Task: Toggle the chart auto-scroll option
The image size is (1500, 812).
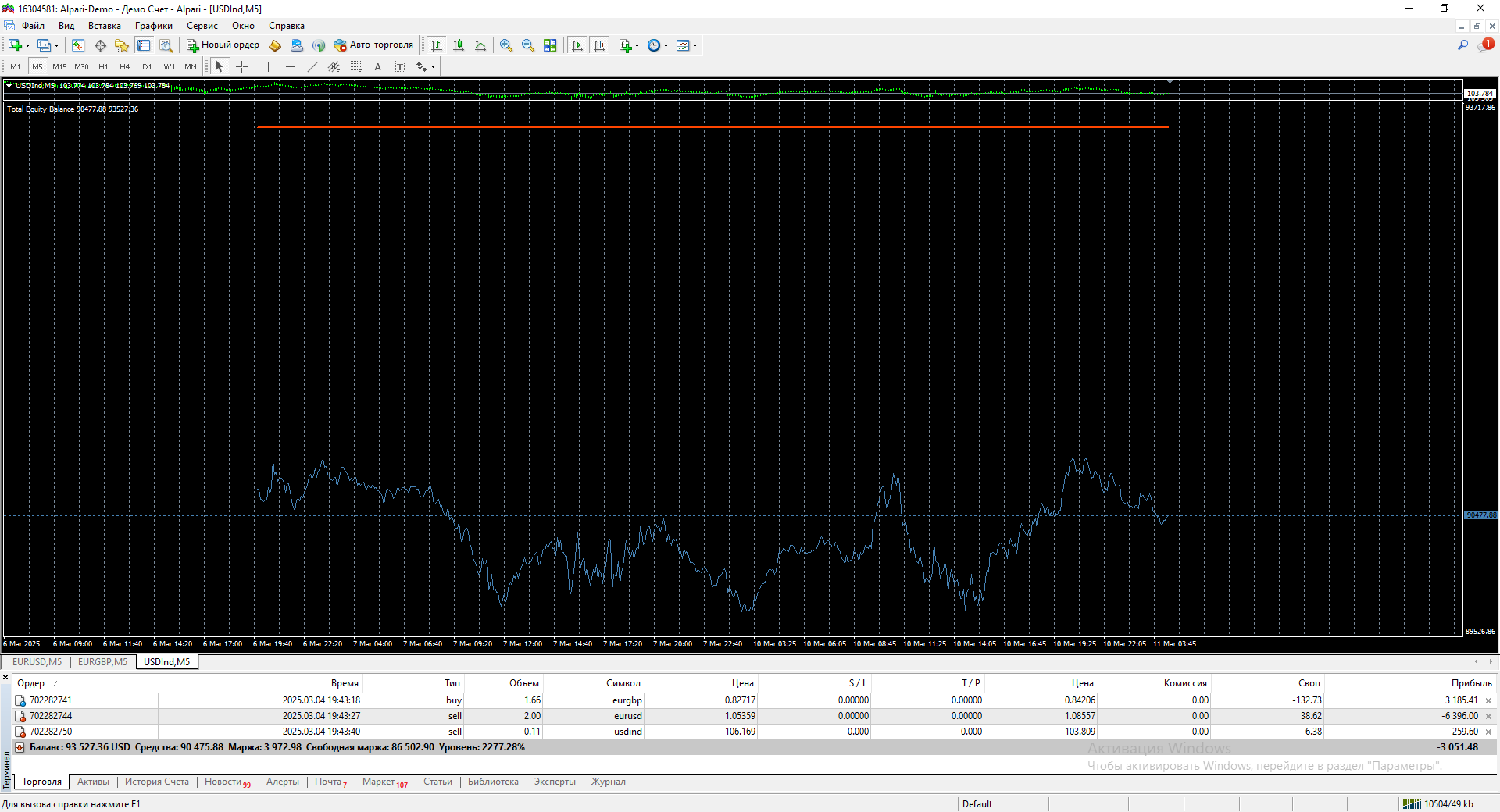Action: [577, 45]
